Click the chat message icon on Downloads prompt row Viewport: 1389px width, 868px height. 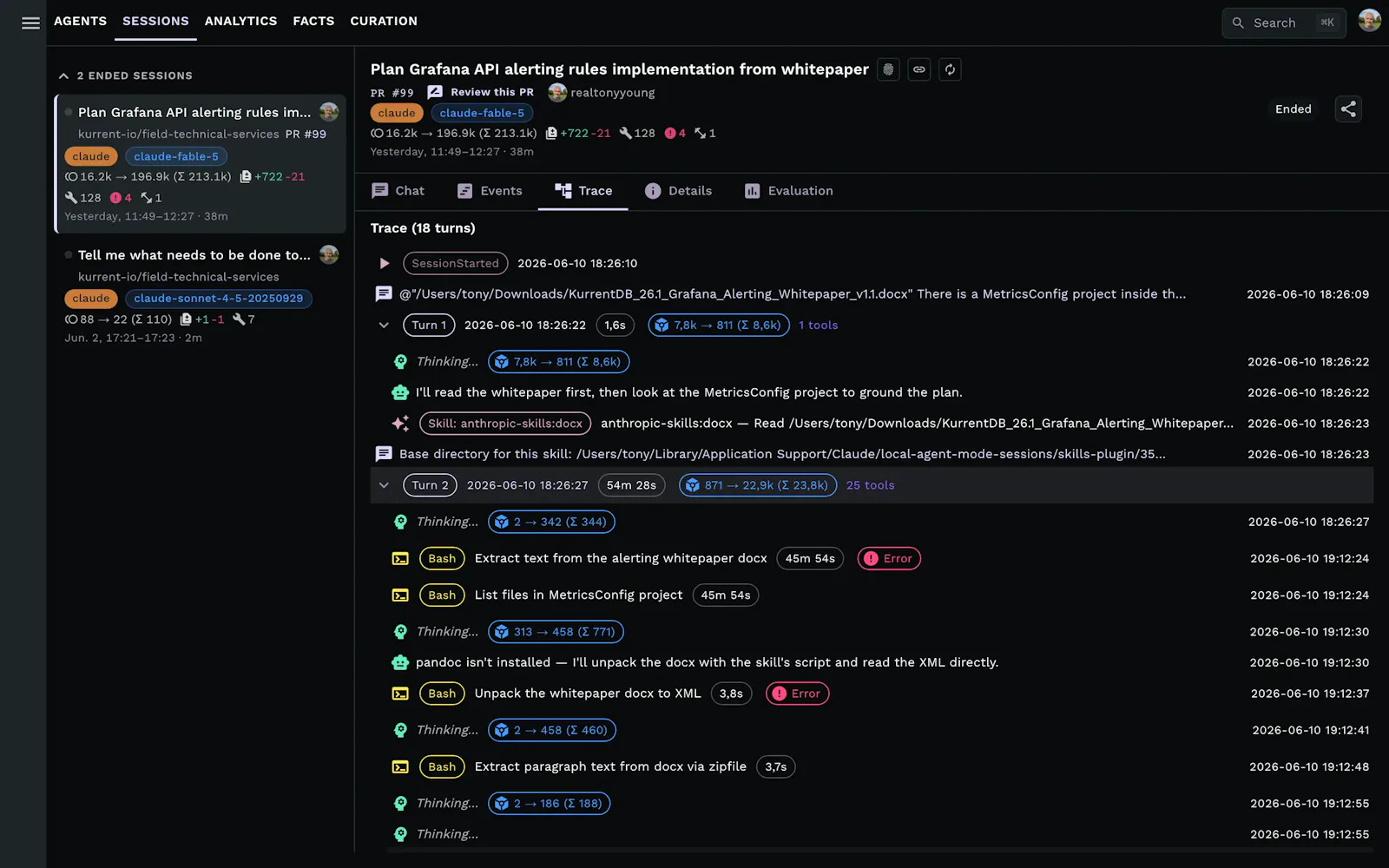(383, 294)
